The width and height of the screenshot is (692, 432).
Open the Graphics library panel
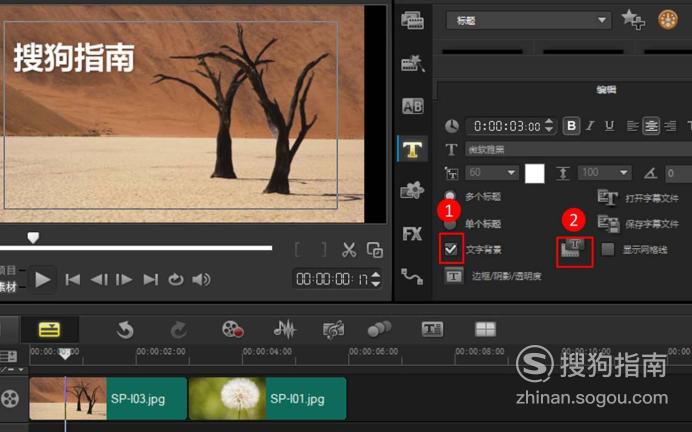point(412,191)
